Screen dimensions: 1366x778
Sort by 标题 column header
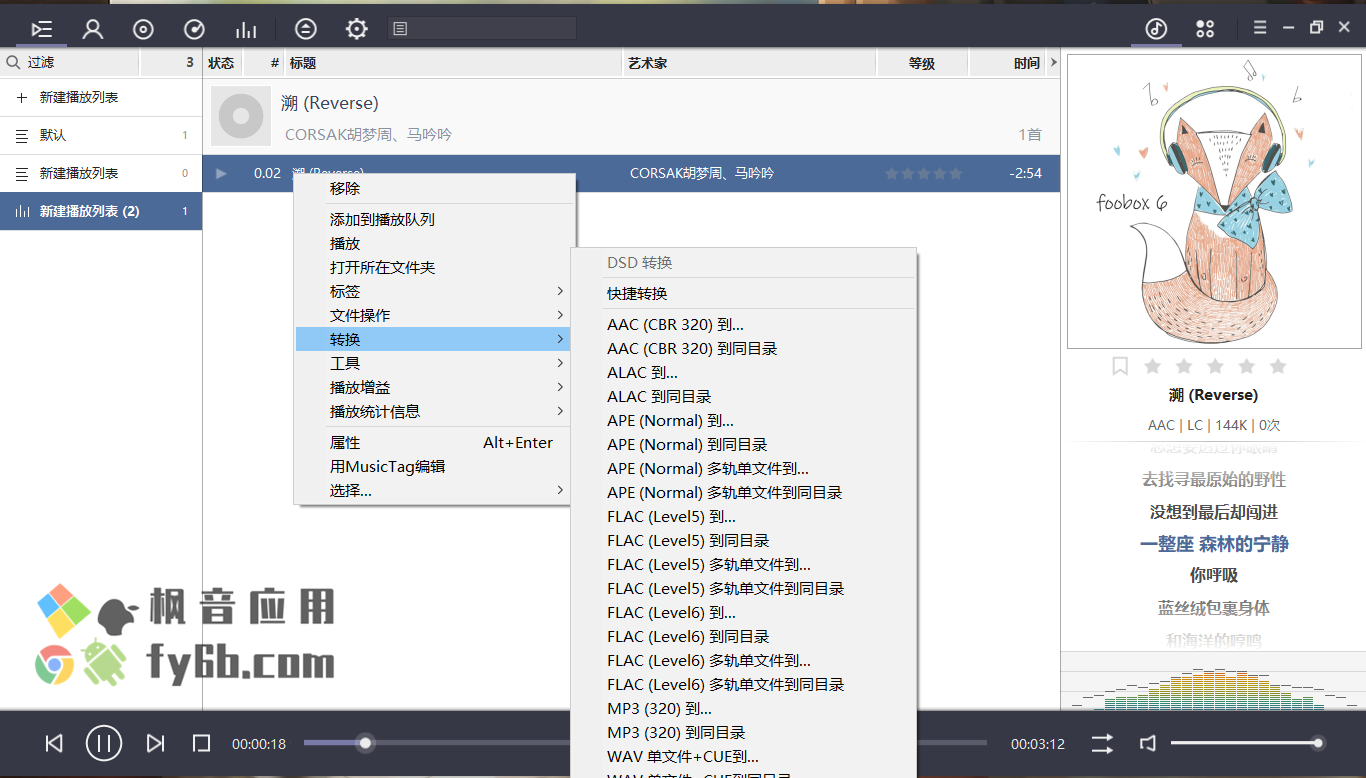coord(454,63)
